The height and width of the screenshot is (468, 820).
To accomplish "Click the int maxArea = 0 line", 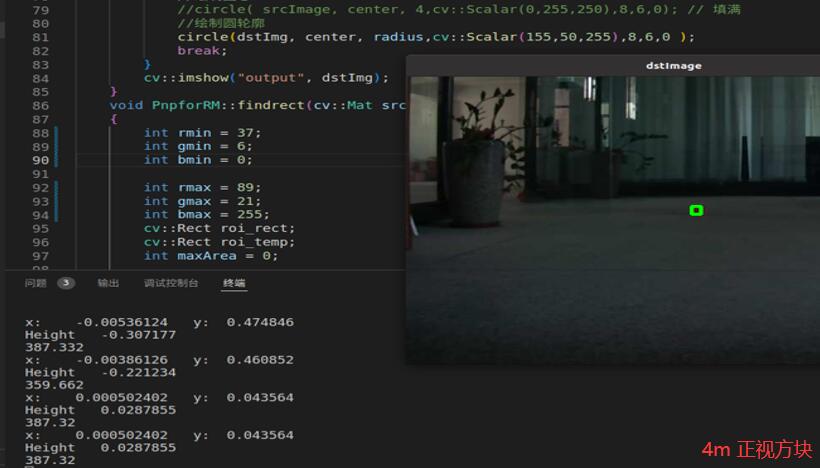I will pos(210,255).
